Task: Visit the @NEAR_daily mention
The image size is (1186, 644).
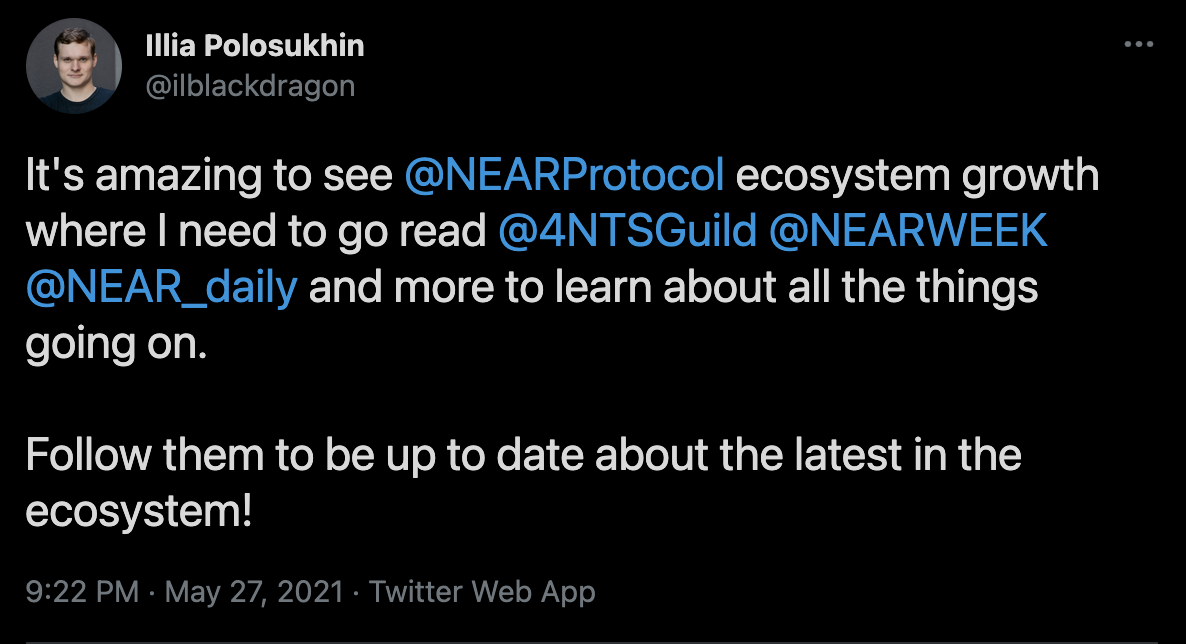Action: tap(161, 288)
